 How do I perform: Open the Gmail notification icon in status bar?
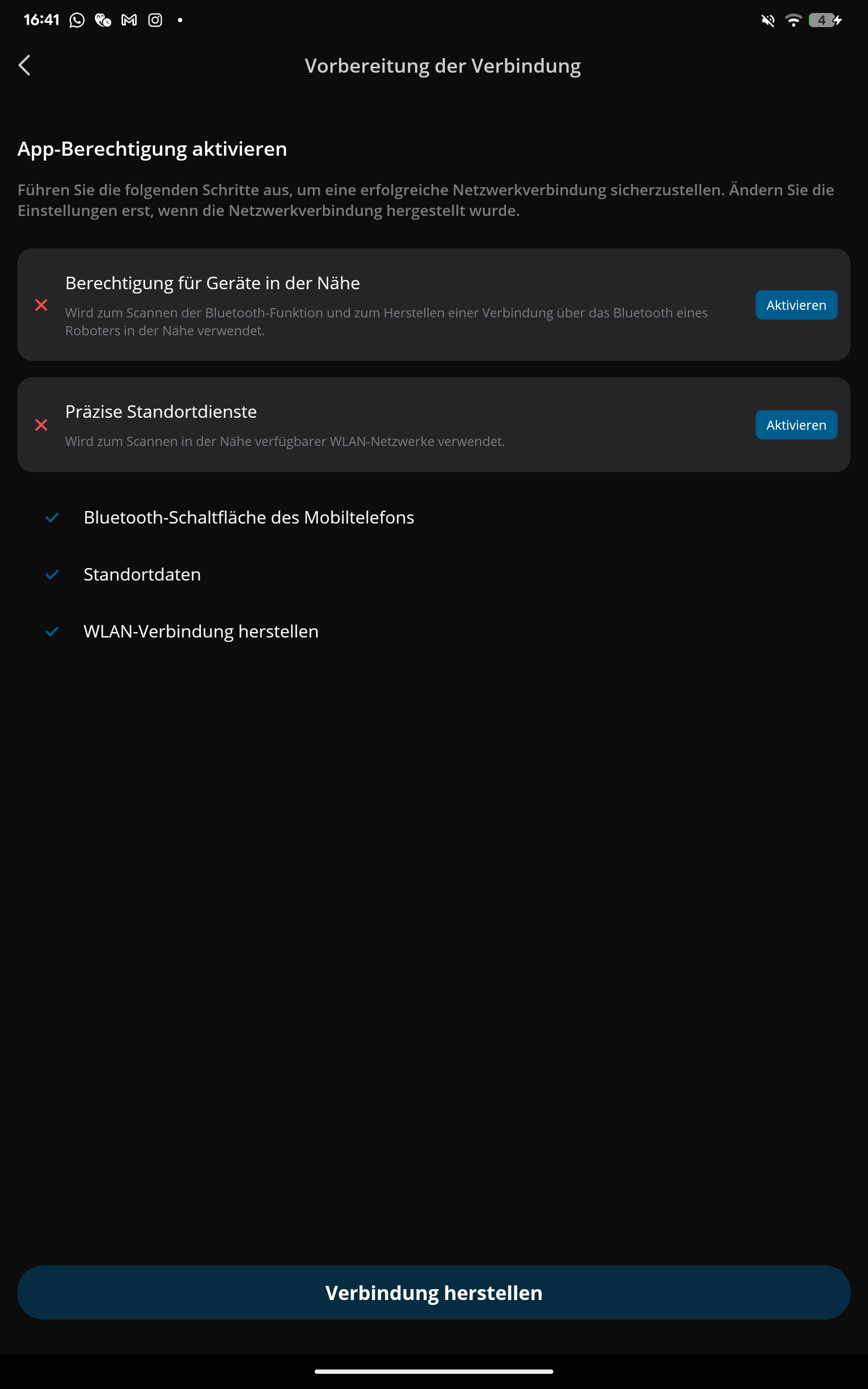pyautogui.click(x=129, y=20)
